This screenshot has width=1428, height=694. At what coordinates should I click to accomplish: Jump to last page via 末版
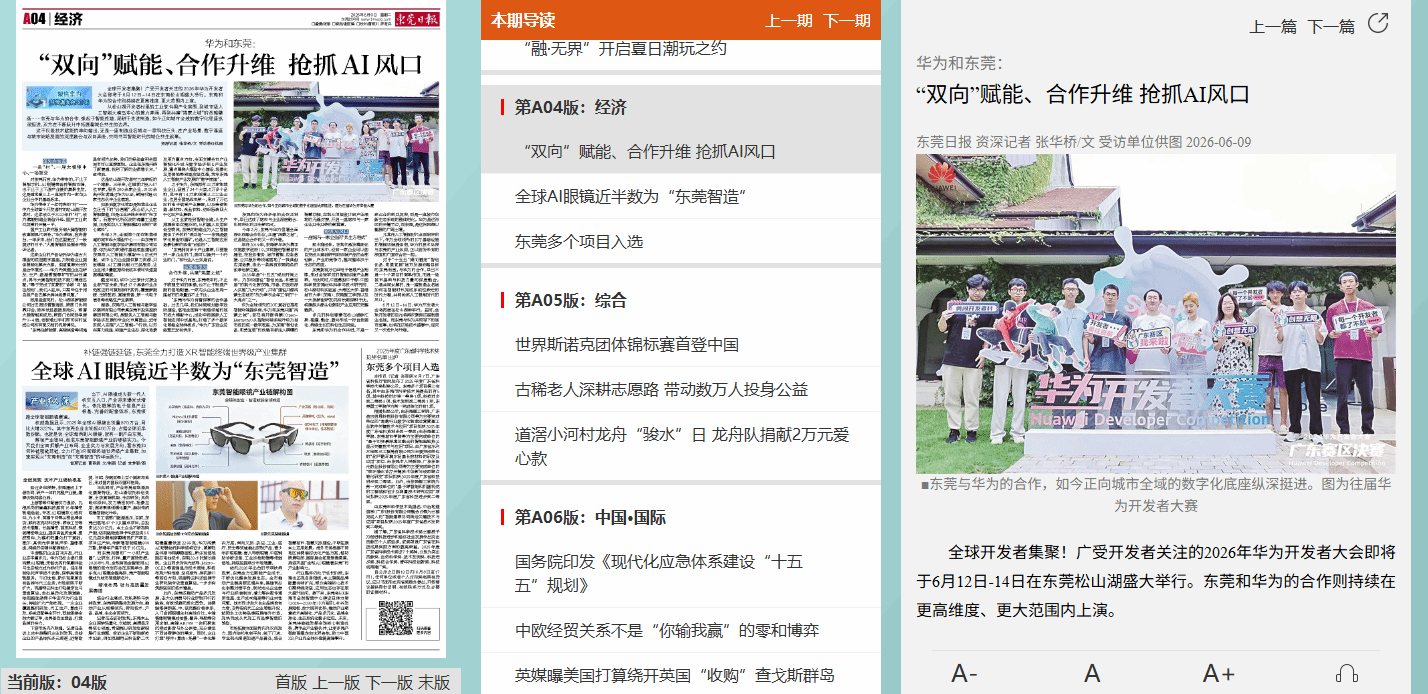(x=434, y=682)
